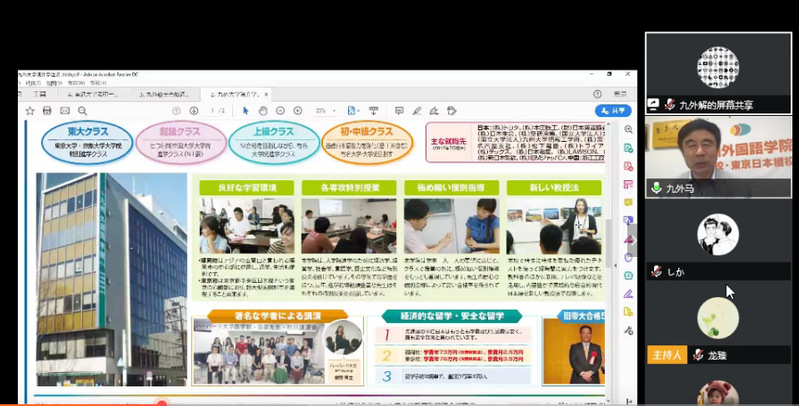Click the email envelope icon
The height and width of the screenshot is (406, 799).
pyautogui.click(x=65, y=110)
